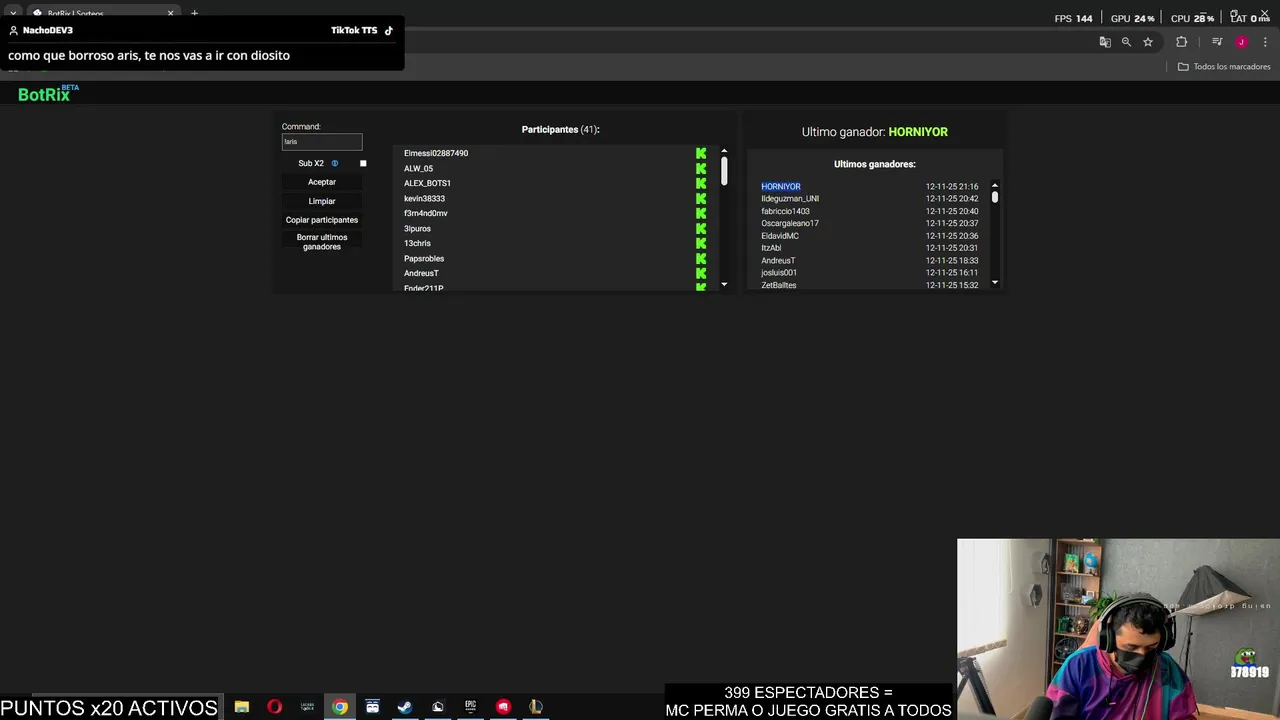Focus the Command input field
The height and width of the screenshot is (720, 1280).
[x=322, y=142]
